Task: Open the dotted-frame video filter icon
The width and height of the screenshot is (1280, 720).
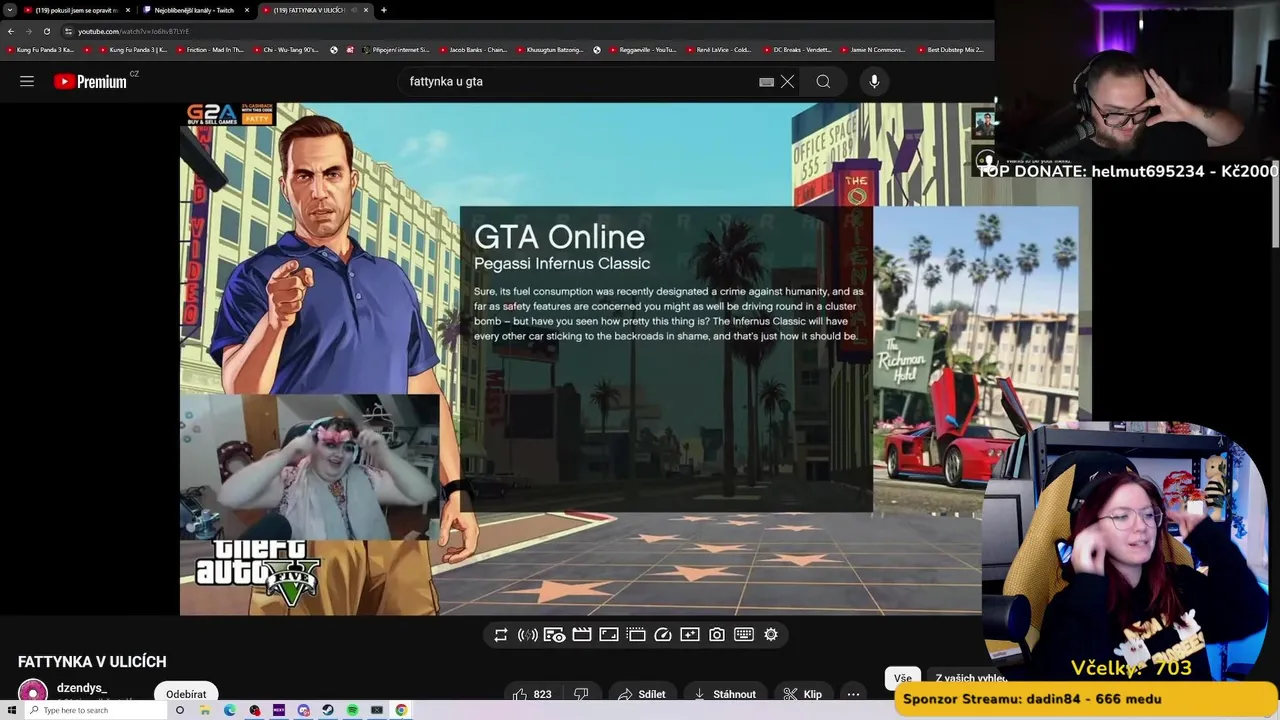Action: point(636,634)
